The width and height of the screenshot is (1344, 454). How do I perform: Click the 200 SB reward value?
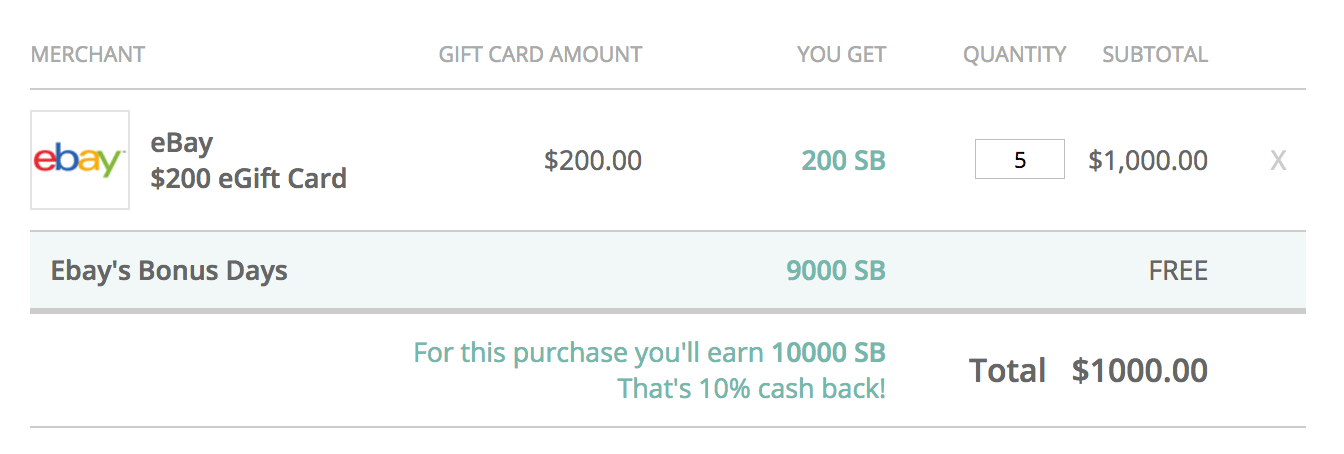pyautogui.click(x=844, y=160)
